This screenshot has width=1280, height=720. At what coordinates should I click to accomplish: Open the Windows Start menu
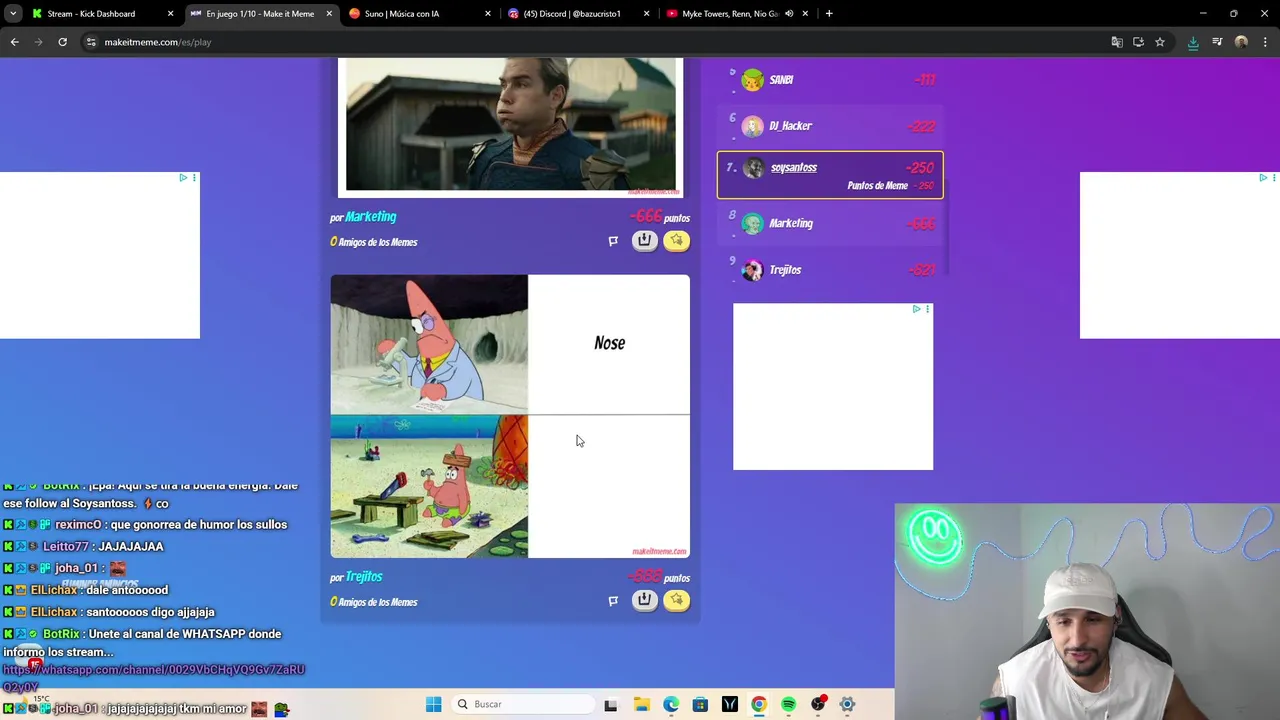point(433,704)
